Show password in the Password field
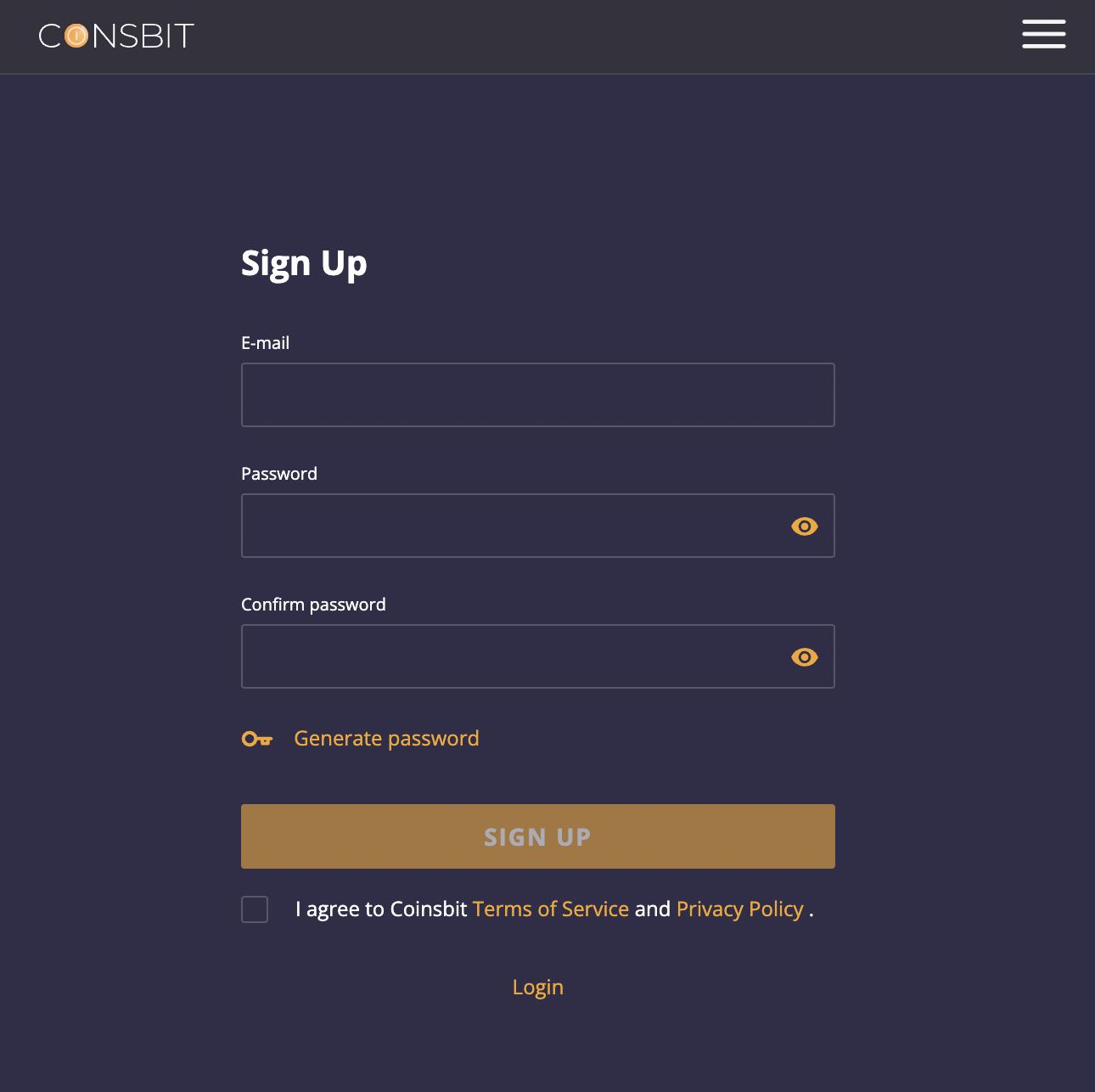The height and width of the screenshot is (1092, 1095). click(x=804, y=526)
